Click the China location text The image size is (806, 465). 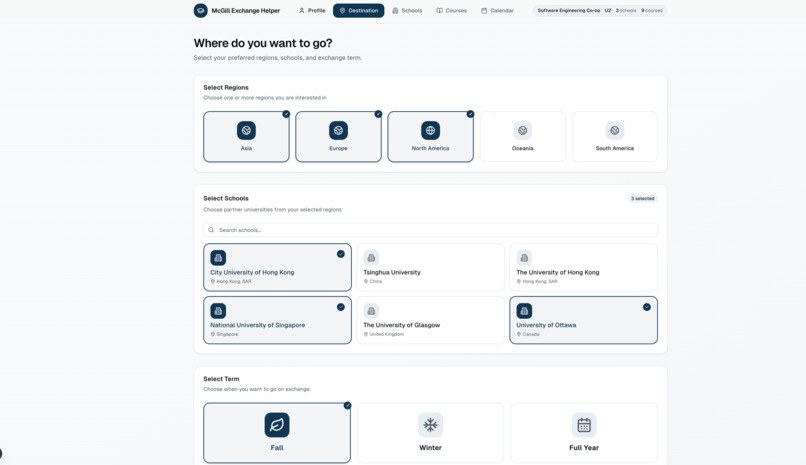tap(376, 282)
